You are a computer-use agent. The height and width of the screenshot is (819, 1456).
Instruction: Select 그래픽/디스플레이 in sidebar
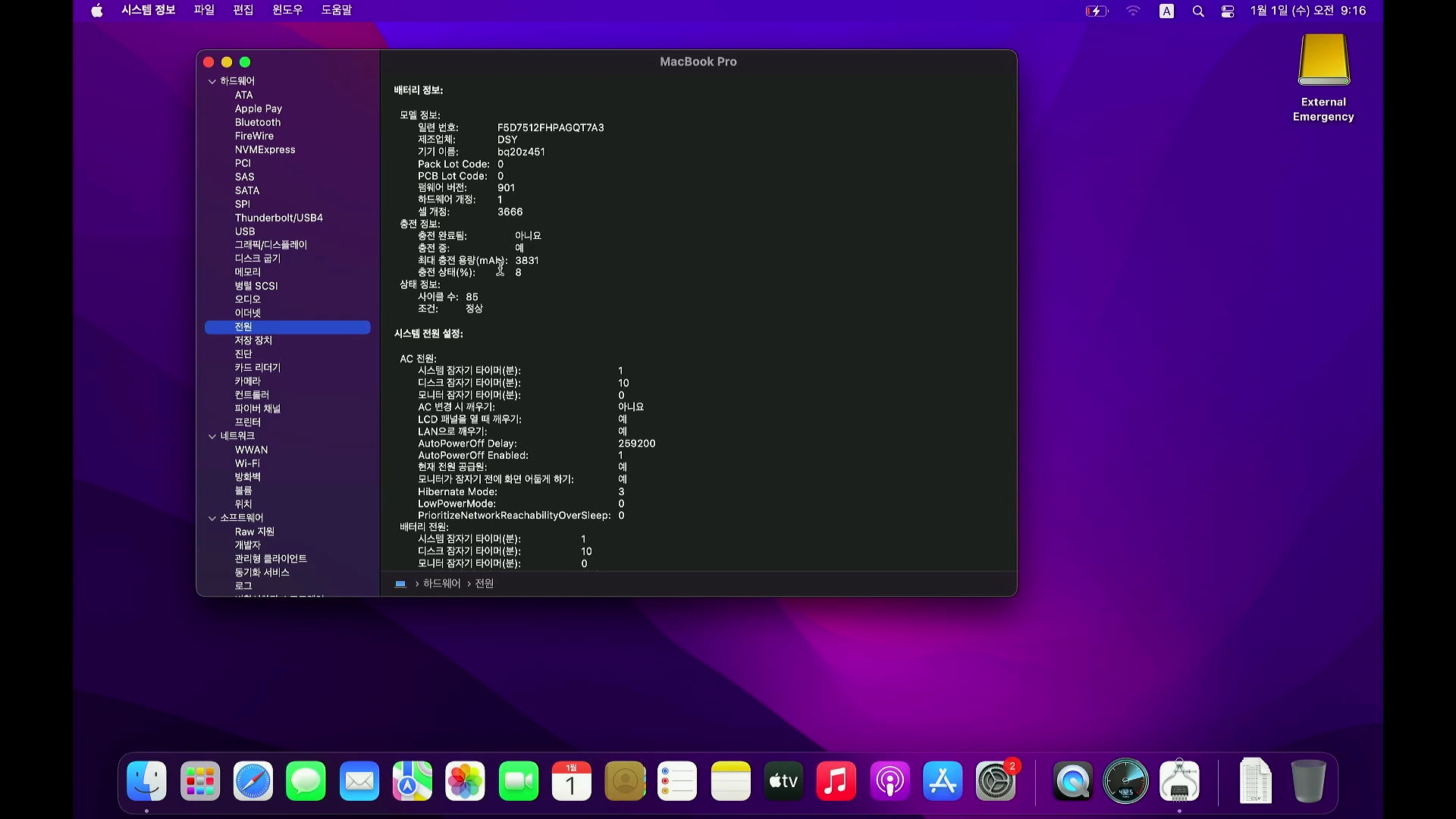tap(271, 245)
